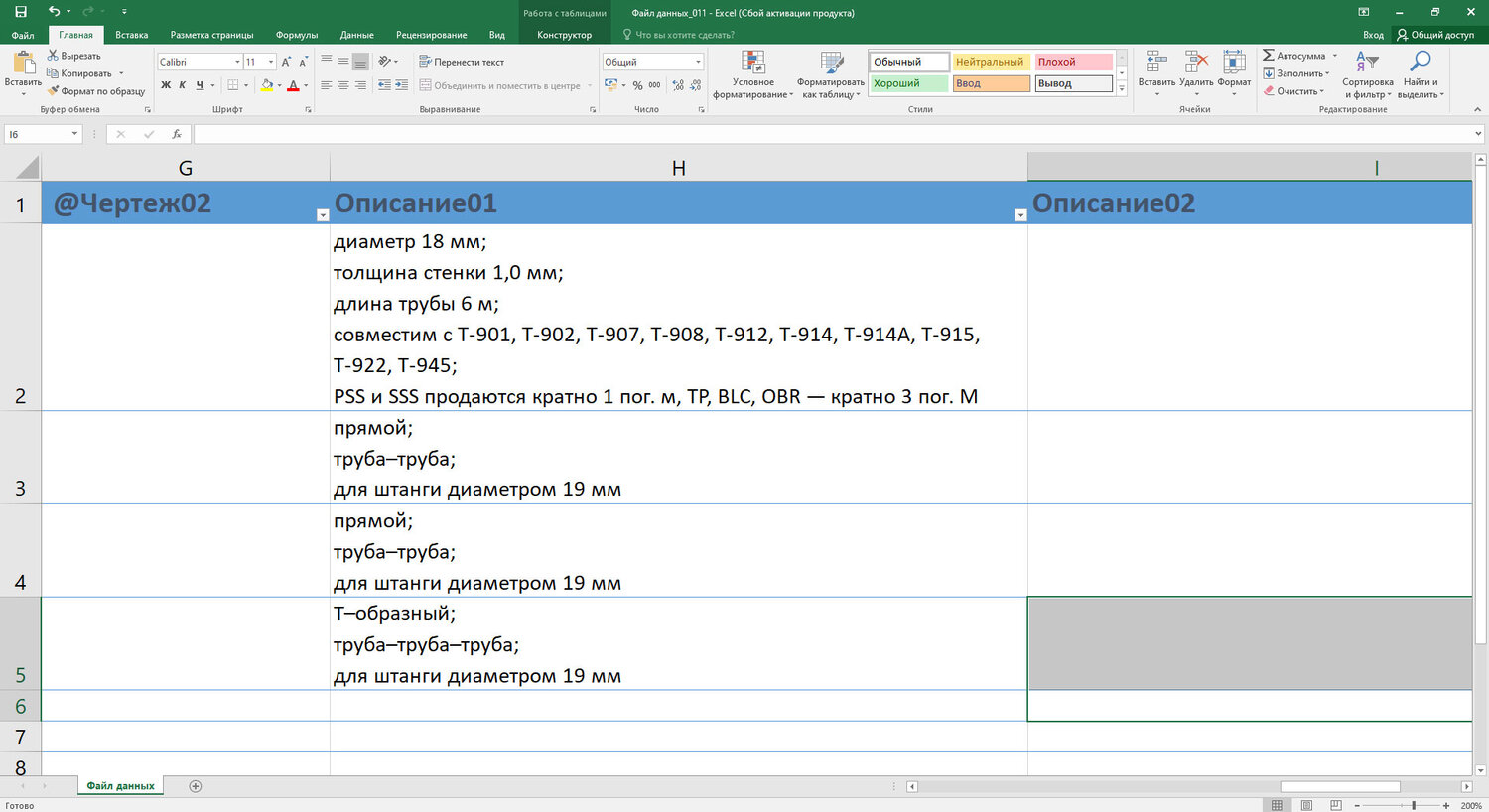Open the Формат cells menu
This screenshot has height=812, width=1489.
pos(1234,71)
